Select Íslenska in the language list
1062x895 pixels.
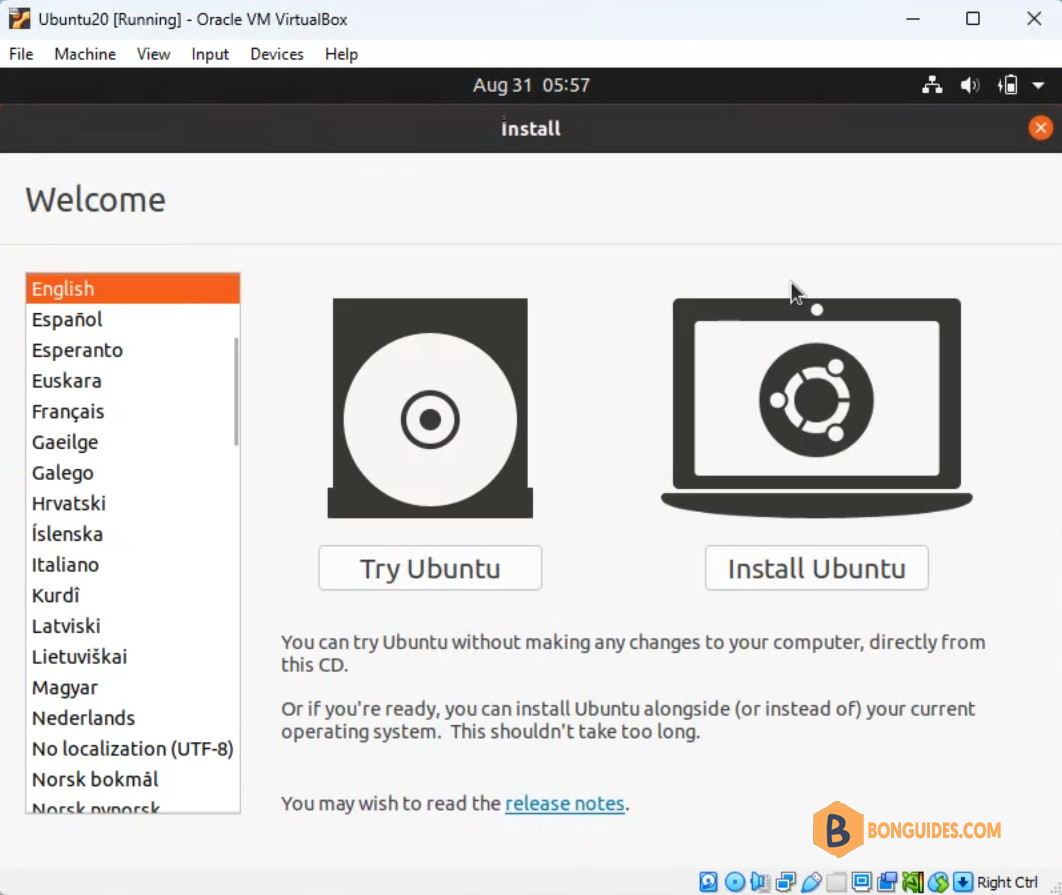[133, 534]
